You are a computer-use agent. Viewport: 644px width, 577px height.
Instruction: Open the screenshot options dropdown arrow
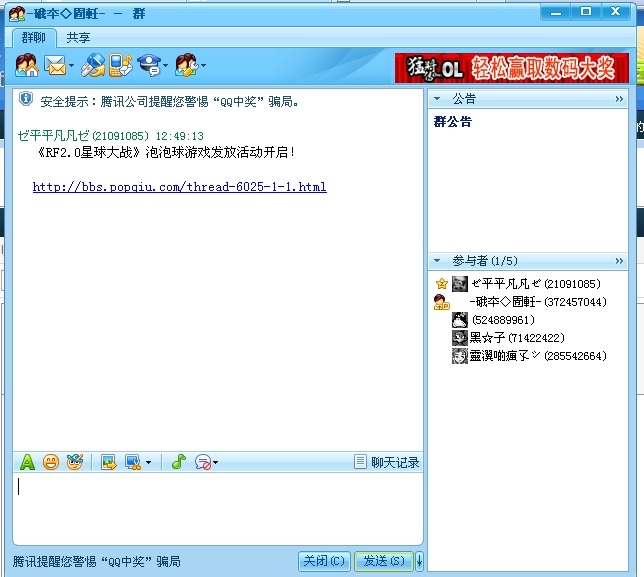click(149, 463)
